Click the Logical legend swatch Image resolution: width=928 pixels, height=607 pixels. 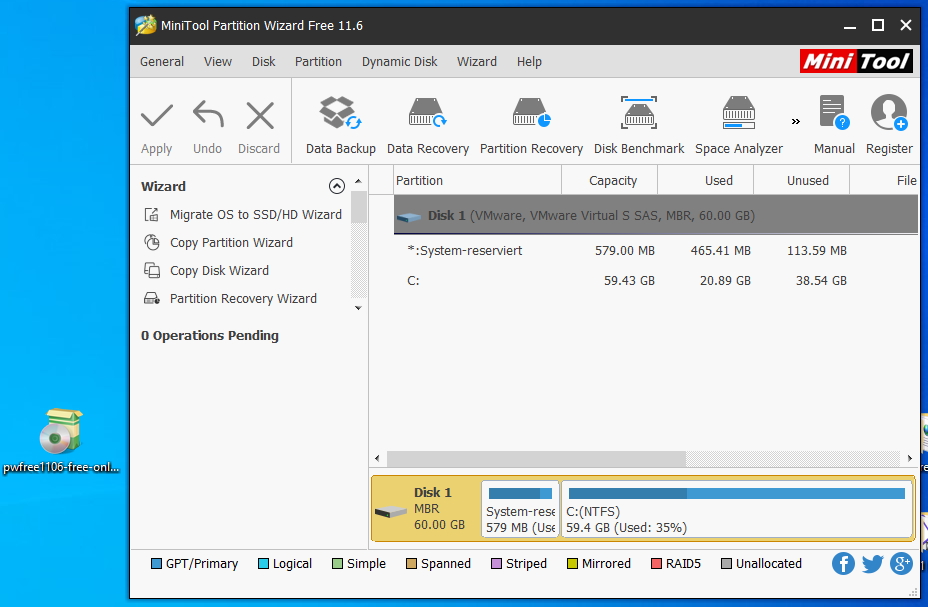coord(263,564)
